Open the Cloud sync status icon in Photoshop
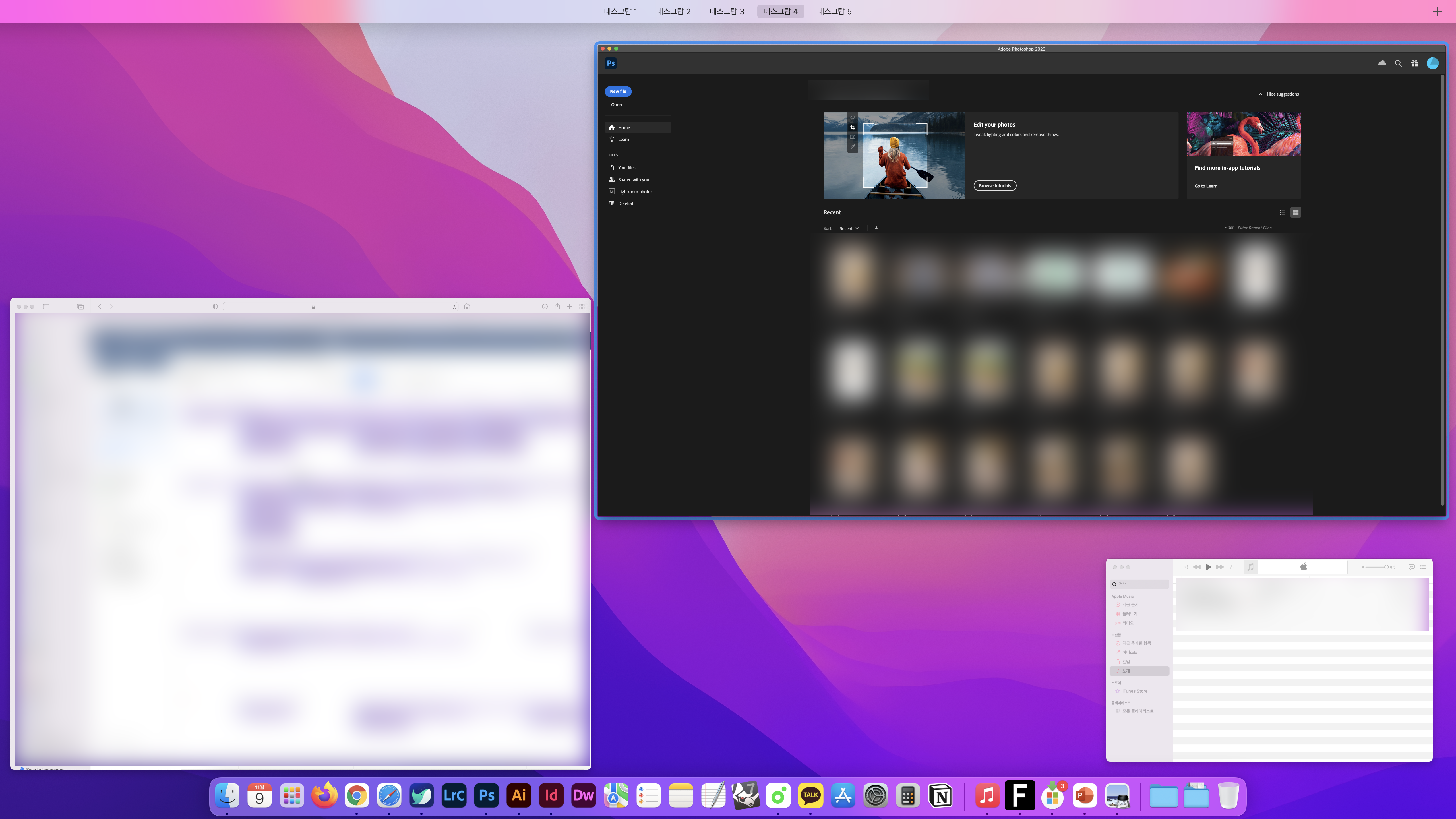Image resolution: width=1456 pixels, height=819 pixels. coord(1382,63)
